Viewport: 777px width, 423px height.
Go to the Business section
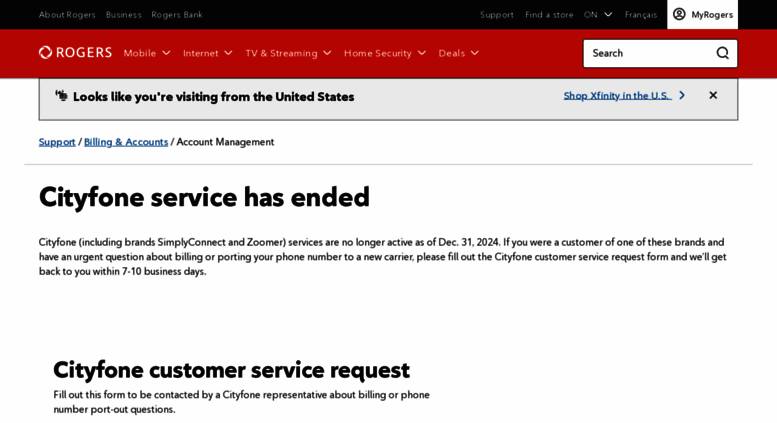tap(123, 14)
